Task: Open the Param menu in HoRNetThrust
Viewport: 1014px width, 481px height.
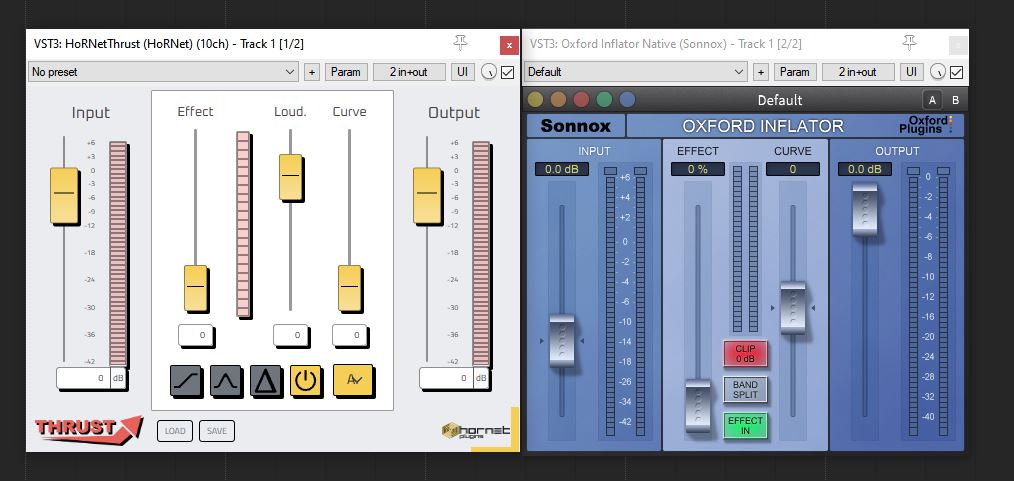Action: click(x=346, y=72)
